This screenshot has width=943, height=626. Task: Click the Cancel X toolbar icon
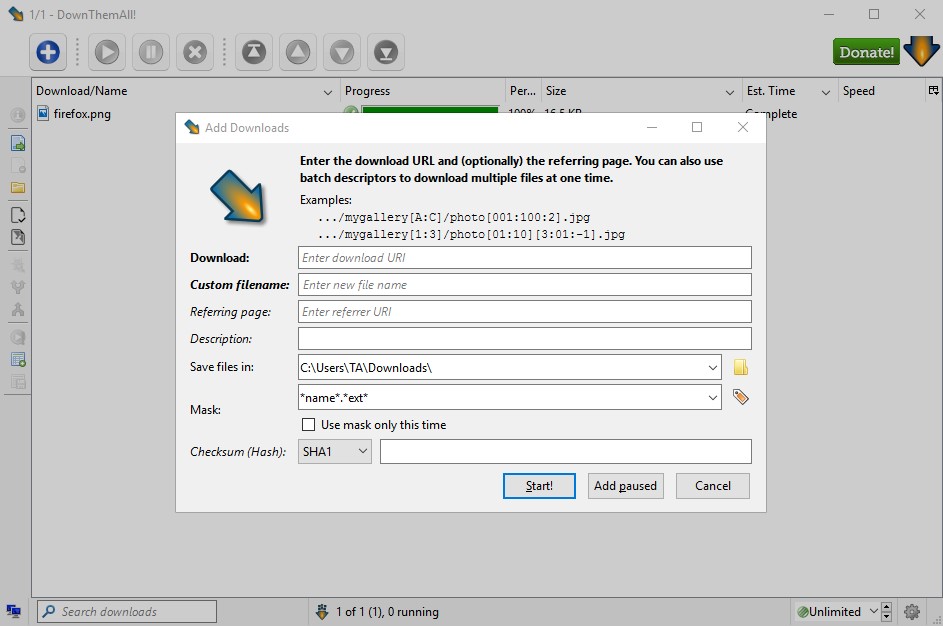196,52
